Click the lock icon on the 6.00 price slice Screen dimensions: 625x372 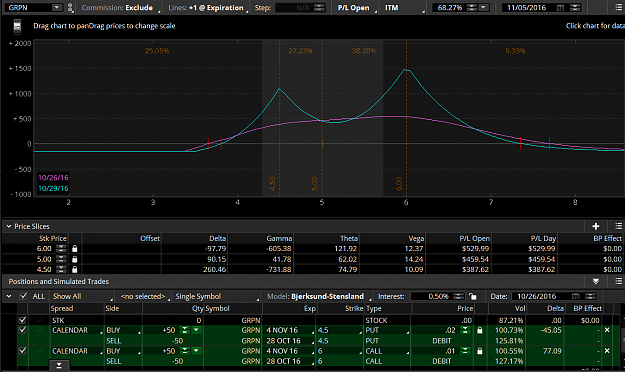[75, 248]
